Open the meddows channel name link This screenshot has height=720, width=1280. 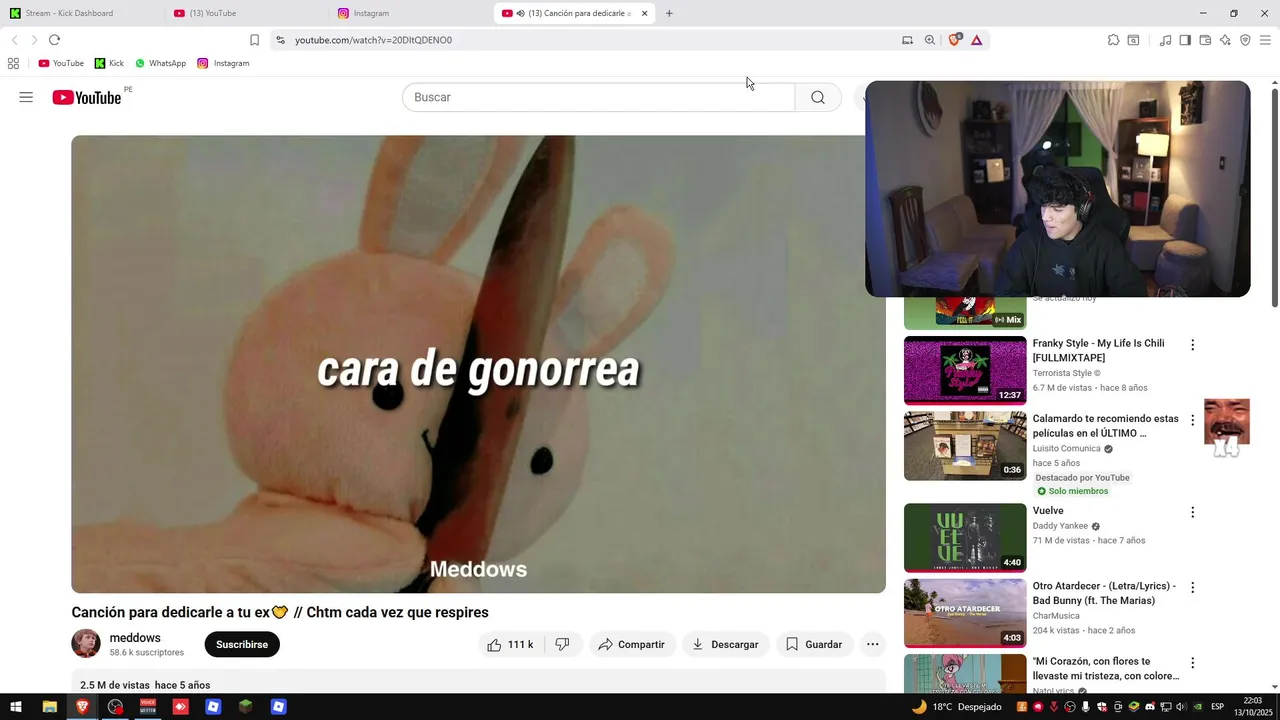click(135, 638)
